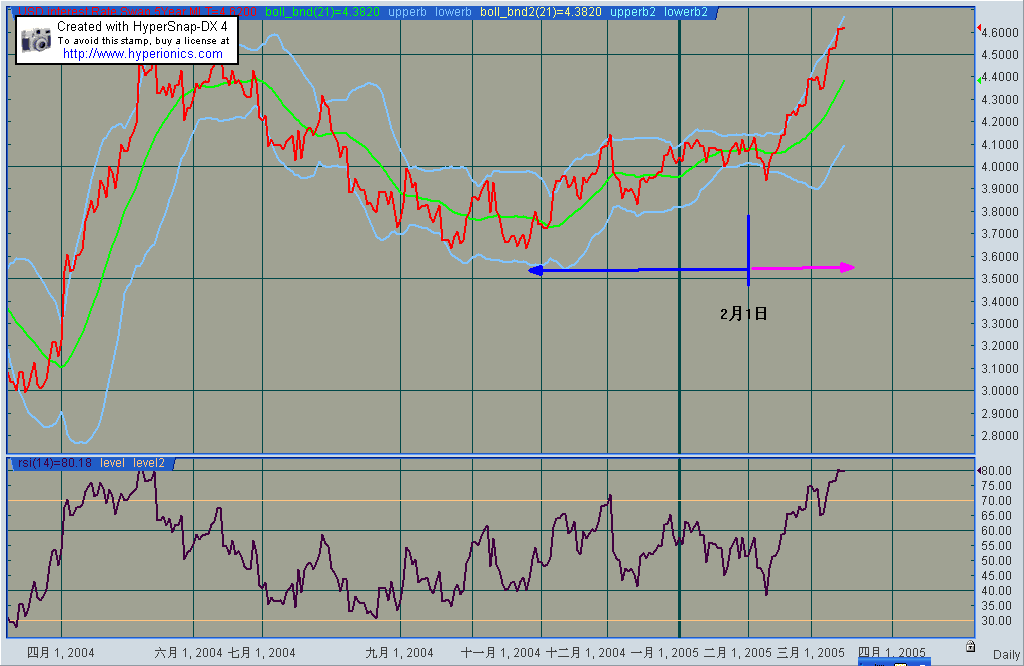Click the lock icon beside Daily

click(970, 646)
